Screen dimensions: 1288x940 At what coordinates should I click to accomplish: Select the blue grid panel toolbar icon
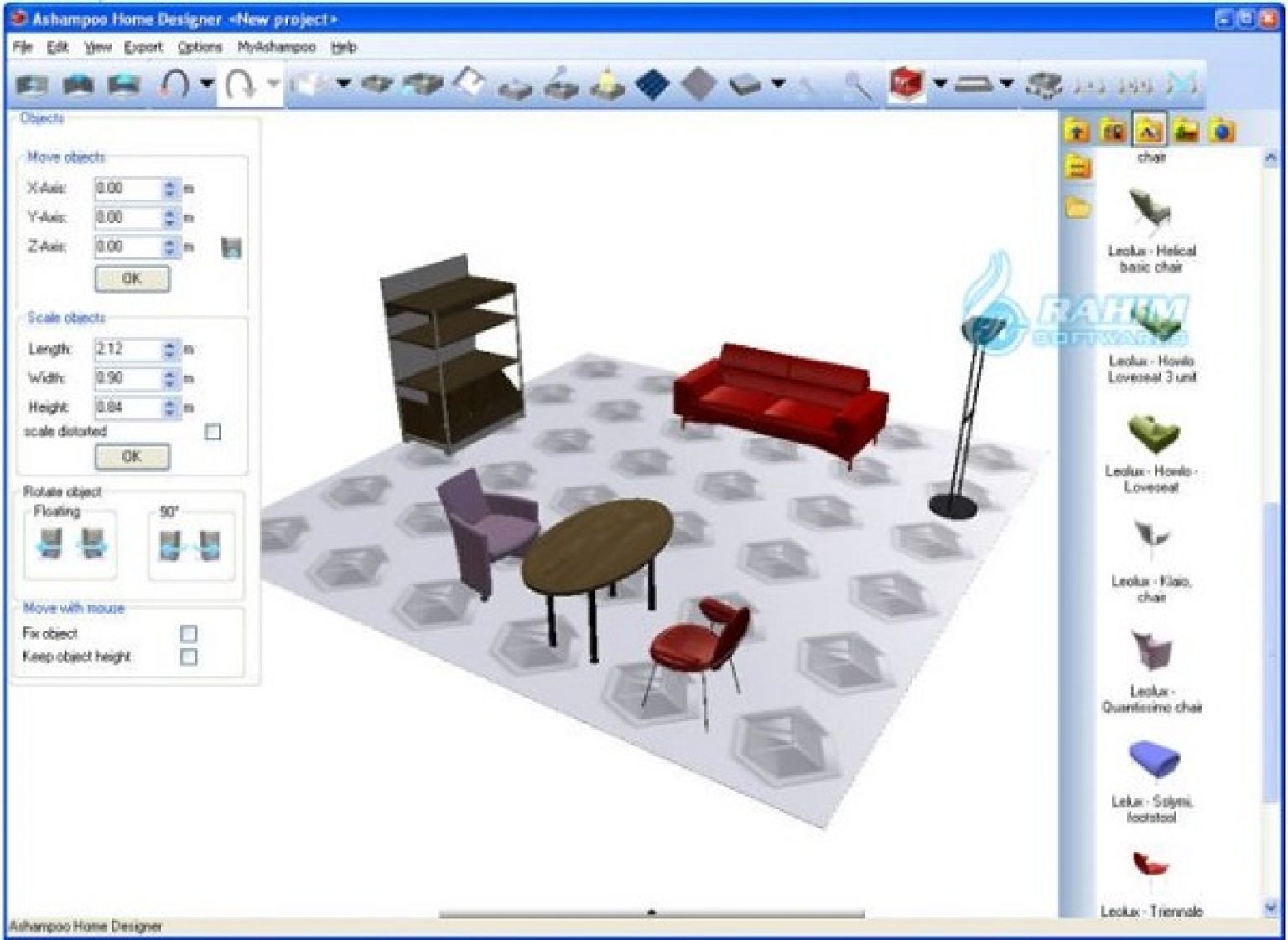coord(652,84)
